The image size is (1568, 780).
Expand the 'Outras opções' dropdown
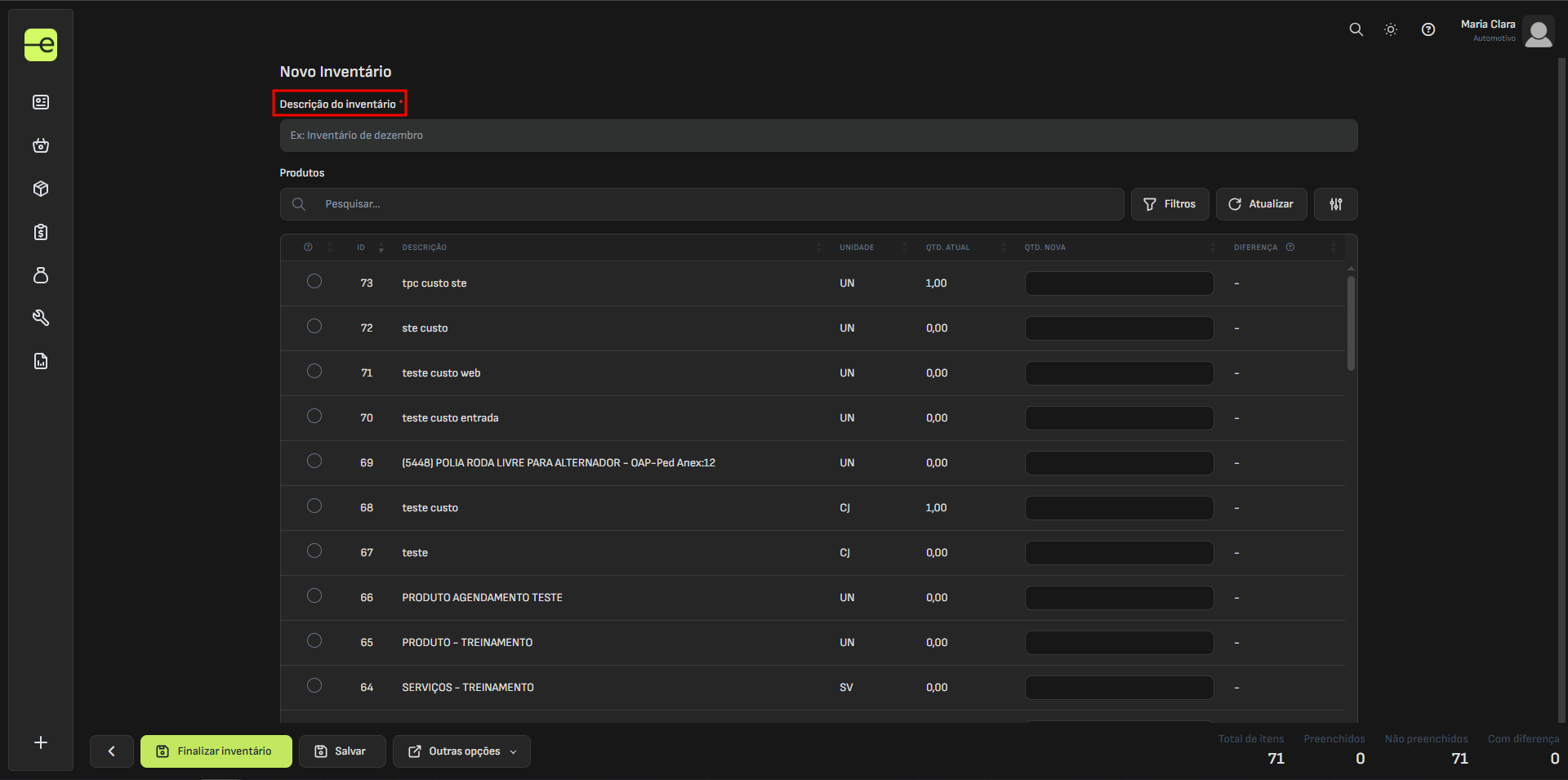461,751
